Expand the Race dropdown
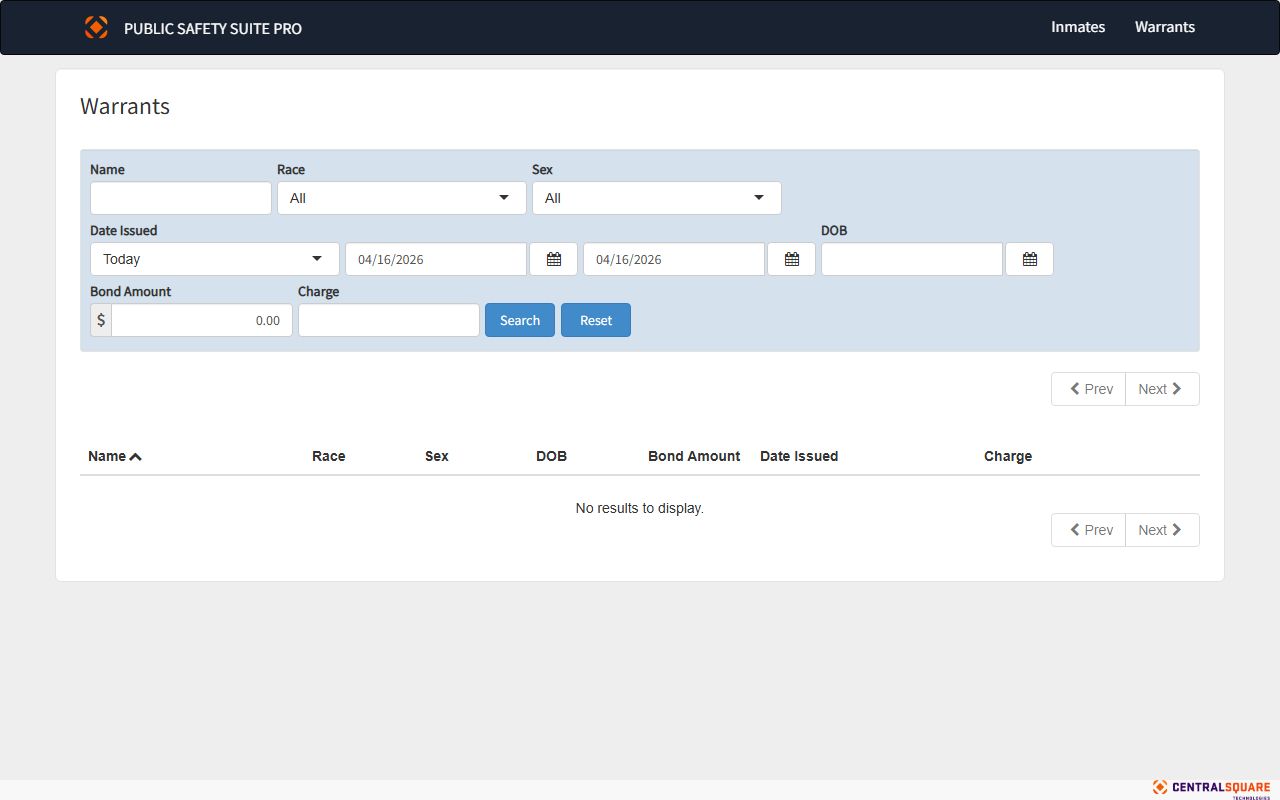The height and width of the screenshot is (800, 1280). [x=401, y=198]
